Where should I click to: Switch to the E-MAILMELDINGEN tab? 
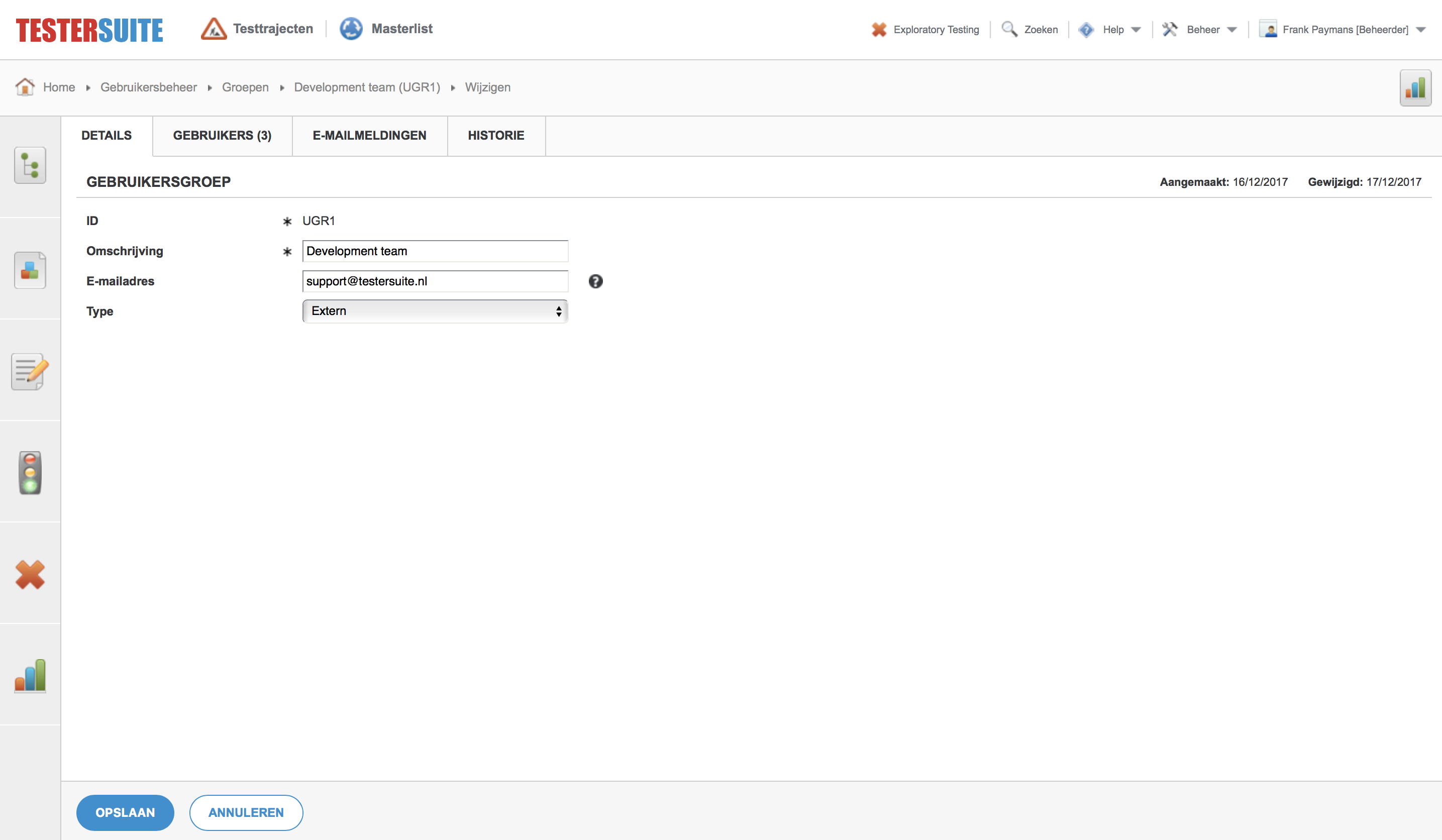(369, 135)
